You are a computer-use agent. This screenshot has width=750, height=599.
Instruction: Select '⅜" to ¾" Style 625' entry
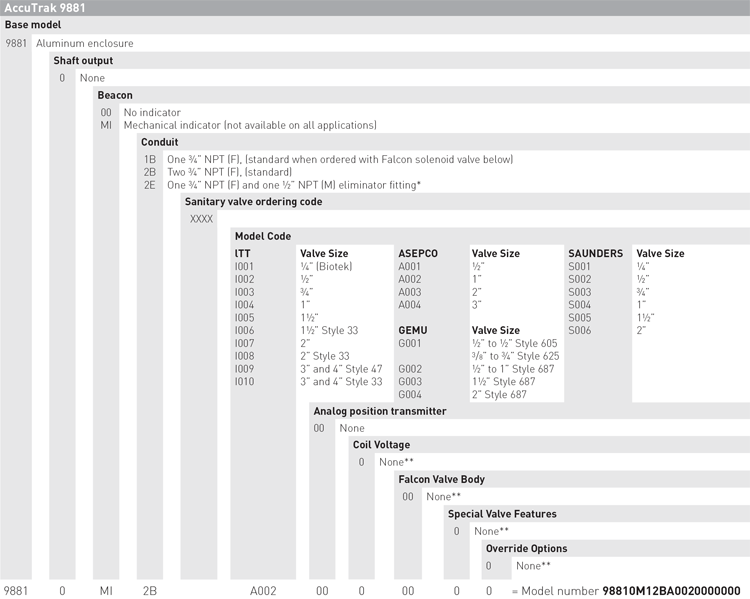click(516, 356)
